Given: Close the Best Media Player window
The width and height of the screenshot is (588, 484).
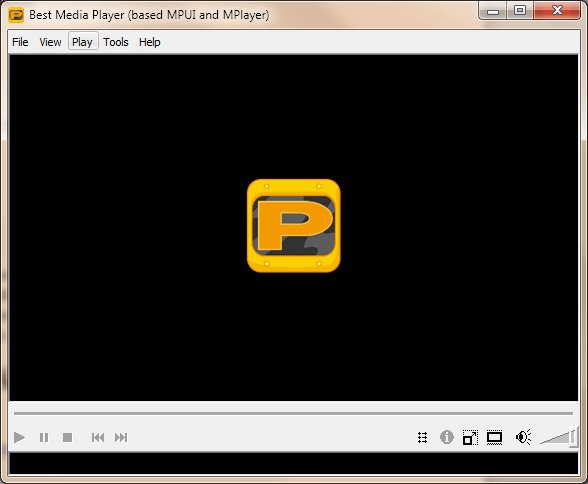Looking at the screenshot, I should pos(557,10).
